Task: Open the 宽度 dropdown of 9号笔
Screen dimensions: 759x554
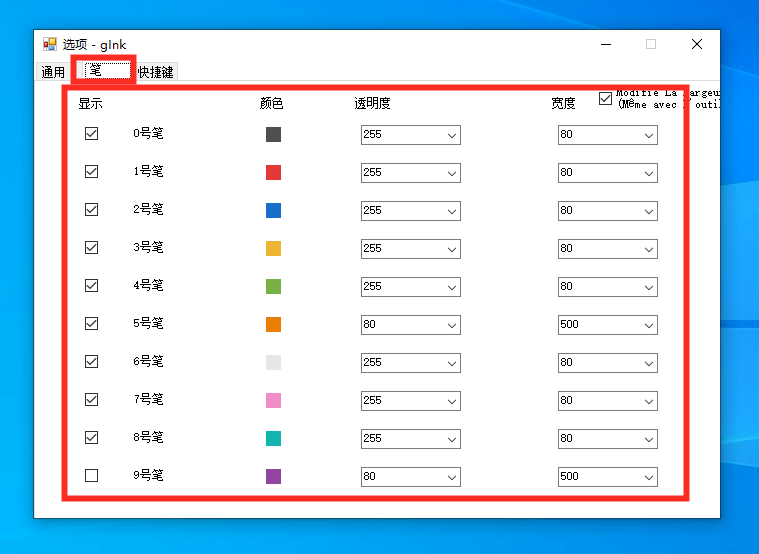Action: point(607,477)
